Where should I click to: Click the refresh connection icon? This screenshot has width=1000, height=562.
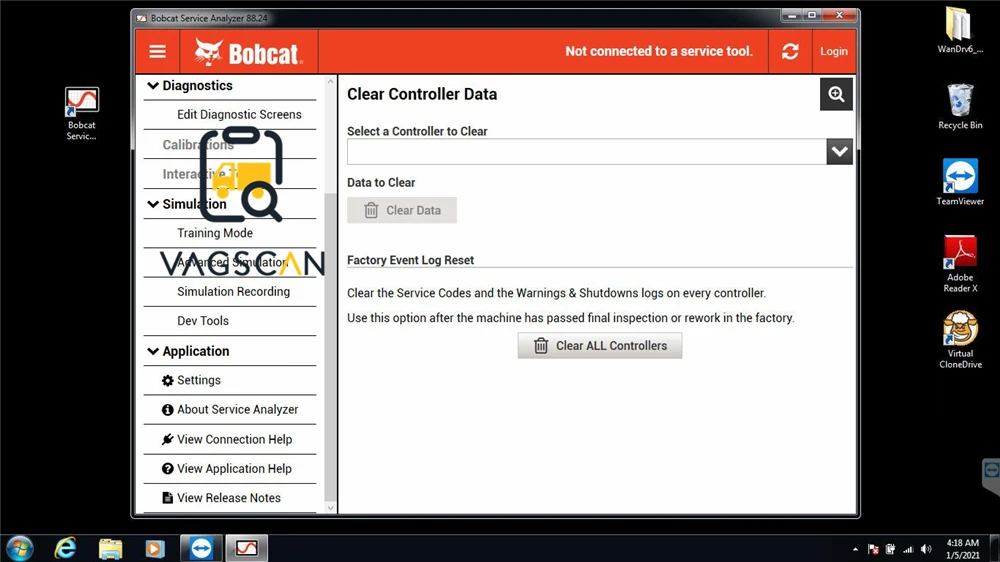790,52
